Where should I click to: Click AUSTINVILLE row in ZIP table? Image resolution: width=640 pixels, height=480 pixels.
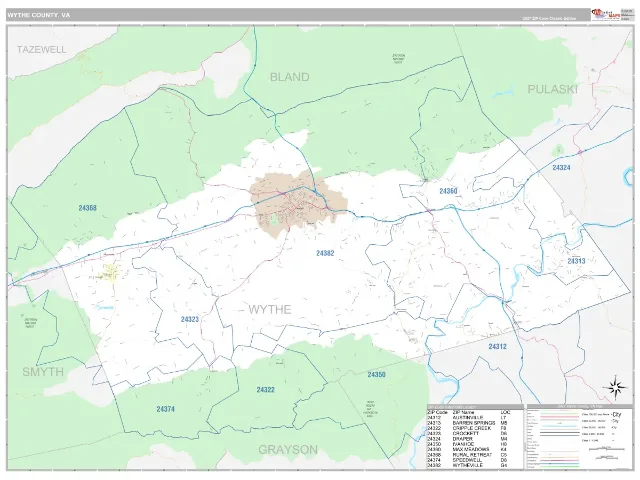pos(468,418)
